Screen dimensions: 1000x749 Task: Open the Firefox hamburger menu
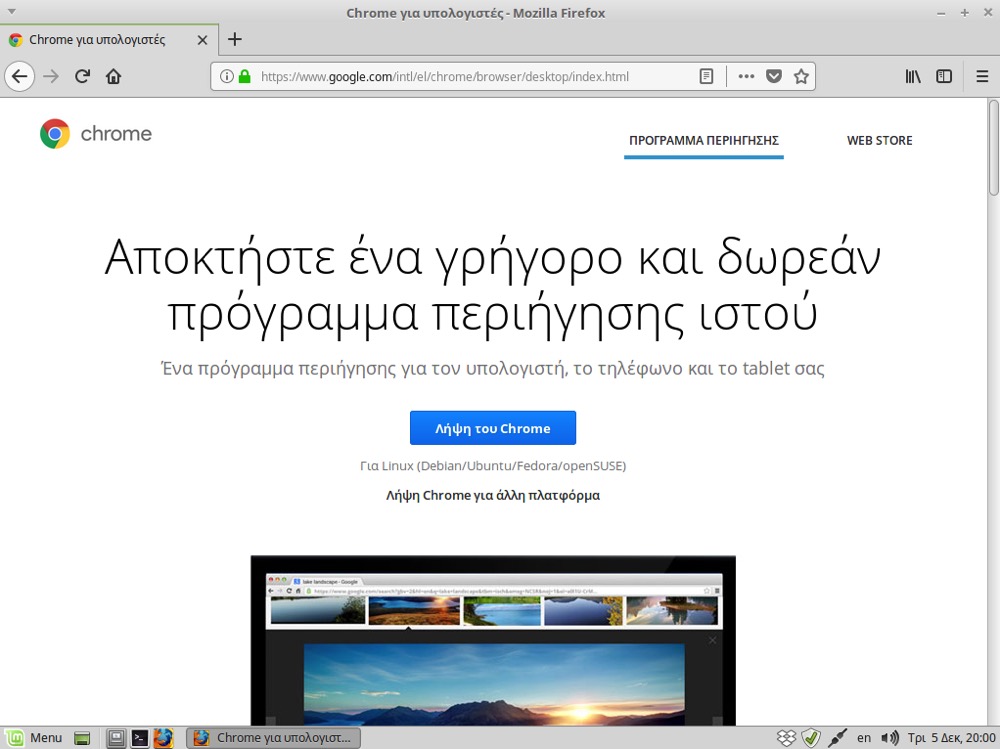point(982,77)
